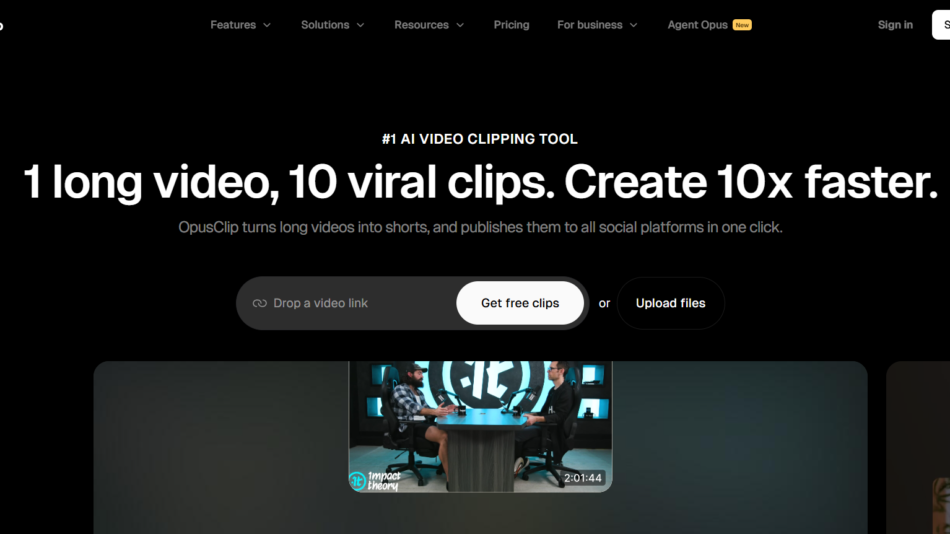
Task: Expand the Solutions chevron arrow
Action: click(360, 25)
